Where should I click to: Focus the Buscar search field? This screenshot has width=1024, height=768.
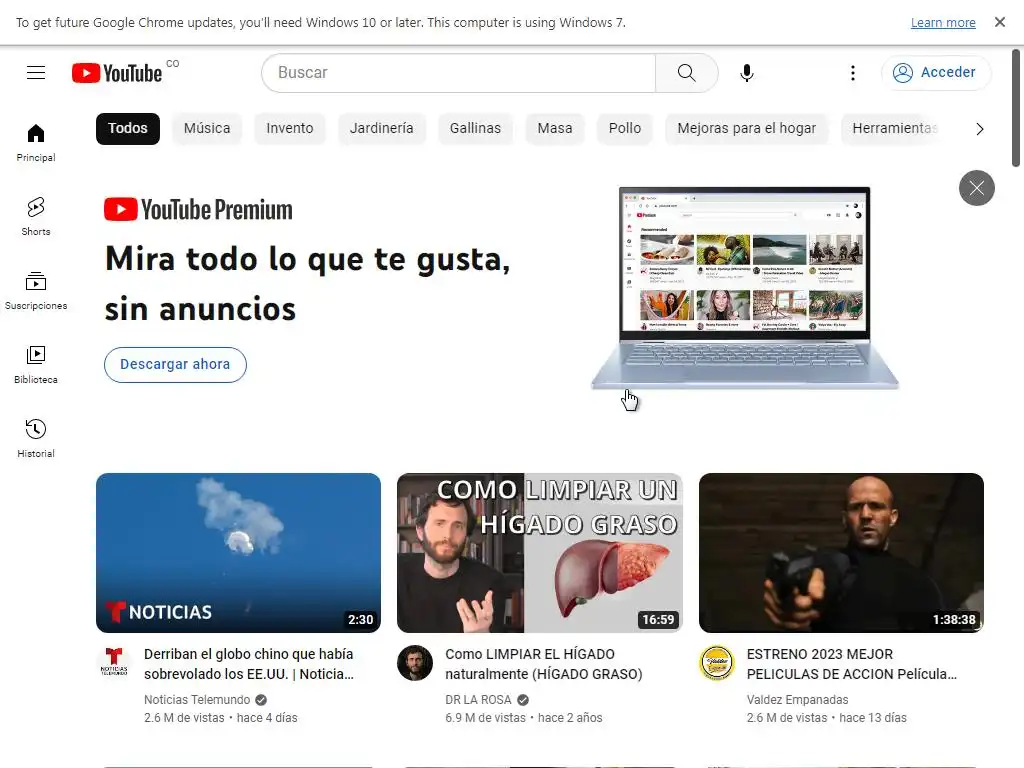[458, 72]
